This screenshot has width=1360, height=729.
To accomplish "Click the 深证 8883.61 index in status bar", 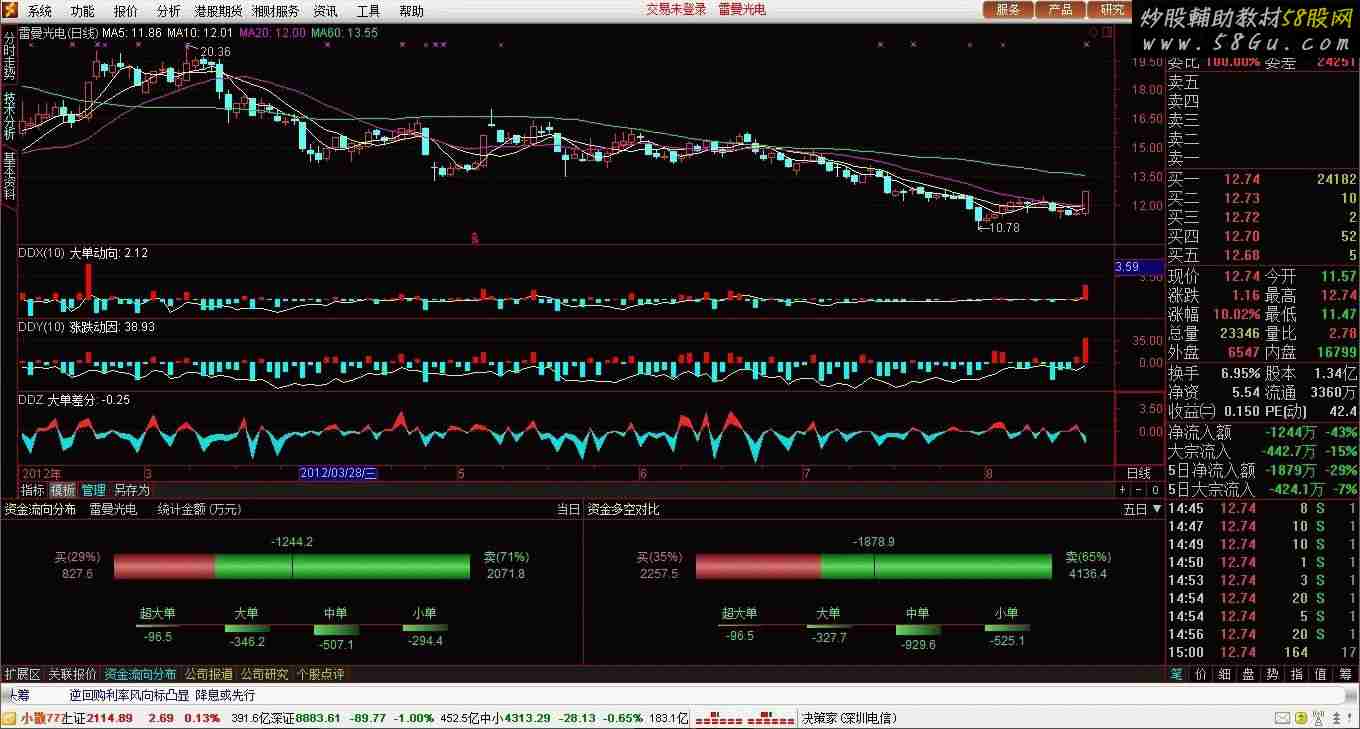I will click(306, 718).
